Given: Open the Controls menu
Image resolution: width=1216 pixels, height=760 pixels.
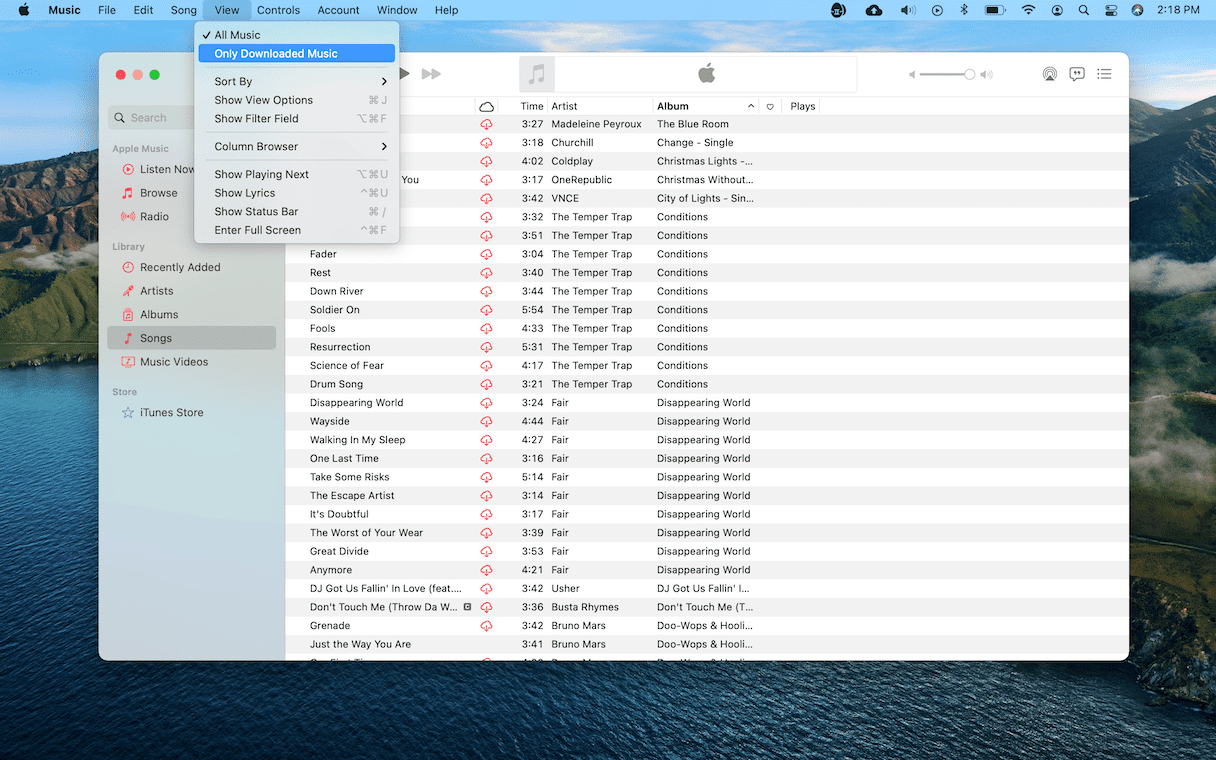Looking at the screenshot, I should pos(278,10).
